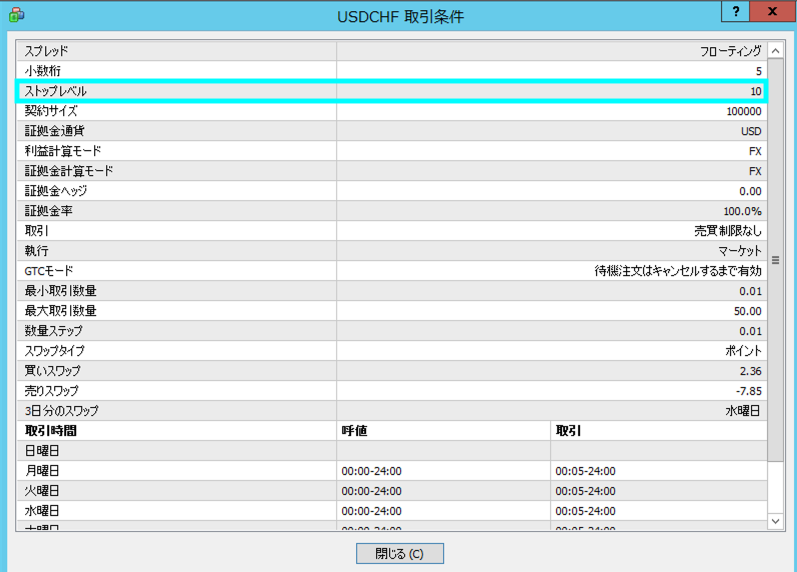Select the スプレッド row label
The width and height of the screenshot is (797, 572).
click(x=47, y=50)
